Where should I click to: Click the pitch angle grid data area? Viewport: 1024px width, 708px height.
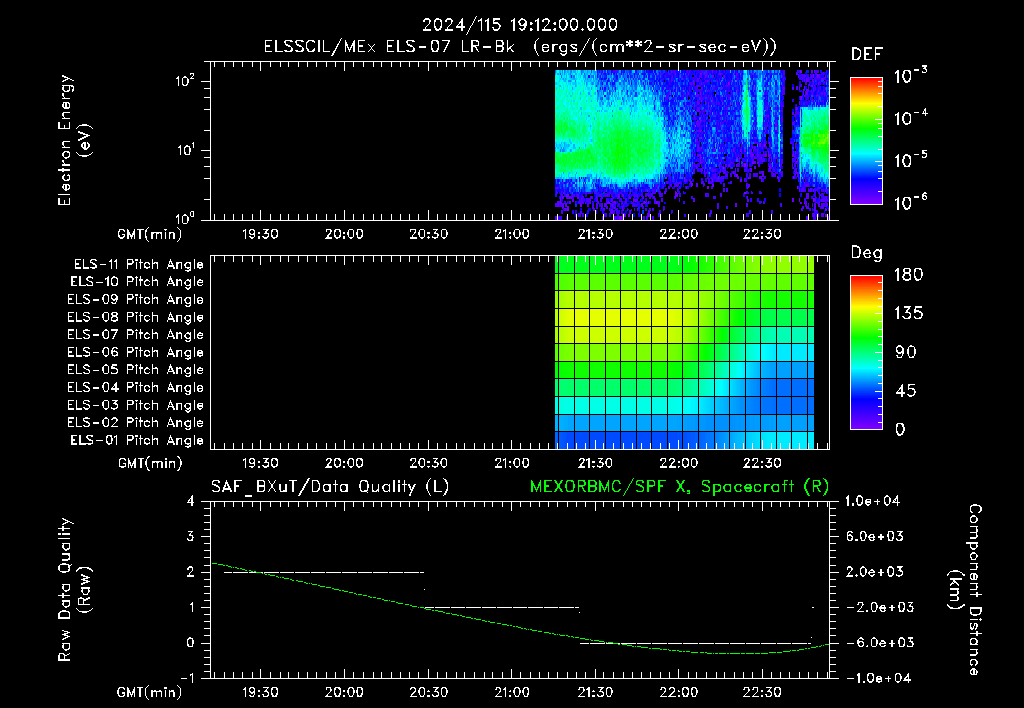[684, 352]
